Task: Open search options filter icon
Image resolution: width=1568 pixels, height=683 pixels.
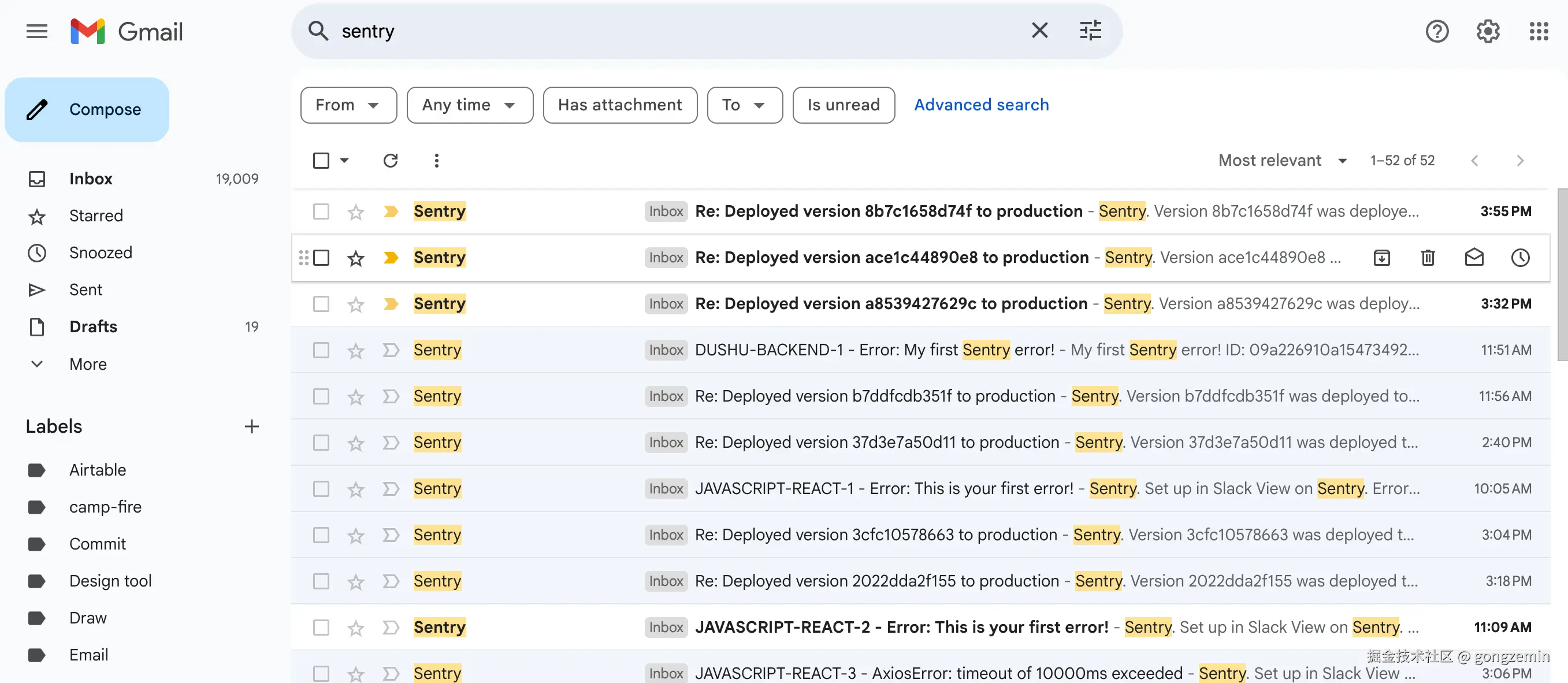Action: click(1090, 31)
